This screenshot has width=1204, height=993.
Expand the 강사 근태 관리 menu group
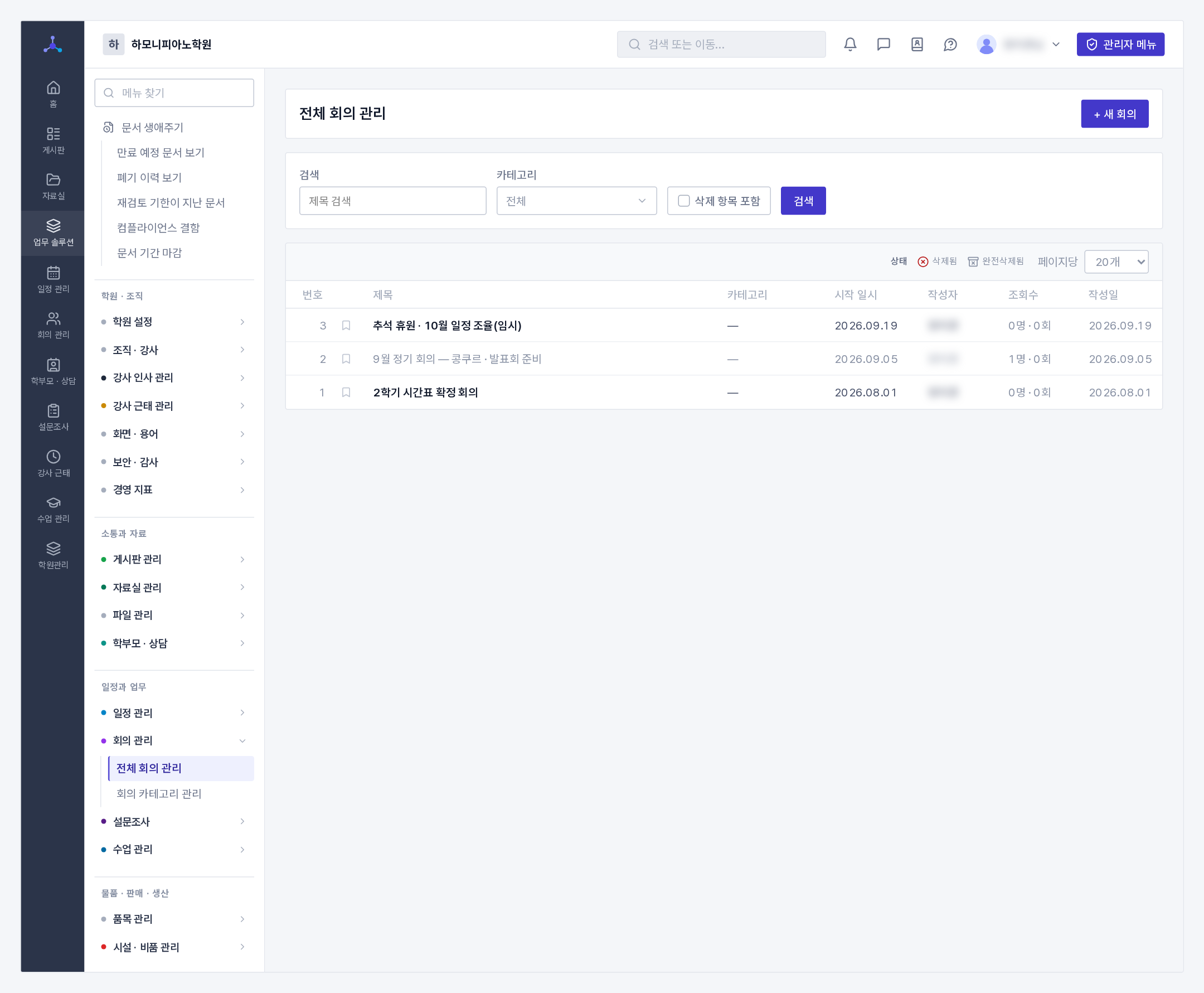174,405
